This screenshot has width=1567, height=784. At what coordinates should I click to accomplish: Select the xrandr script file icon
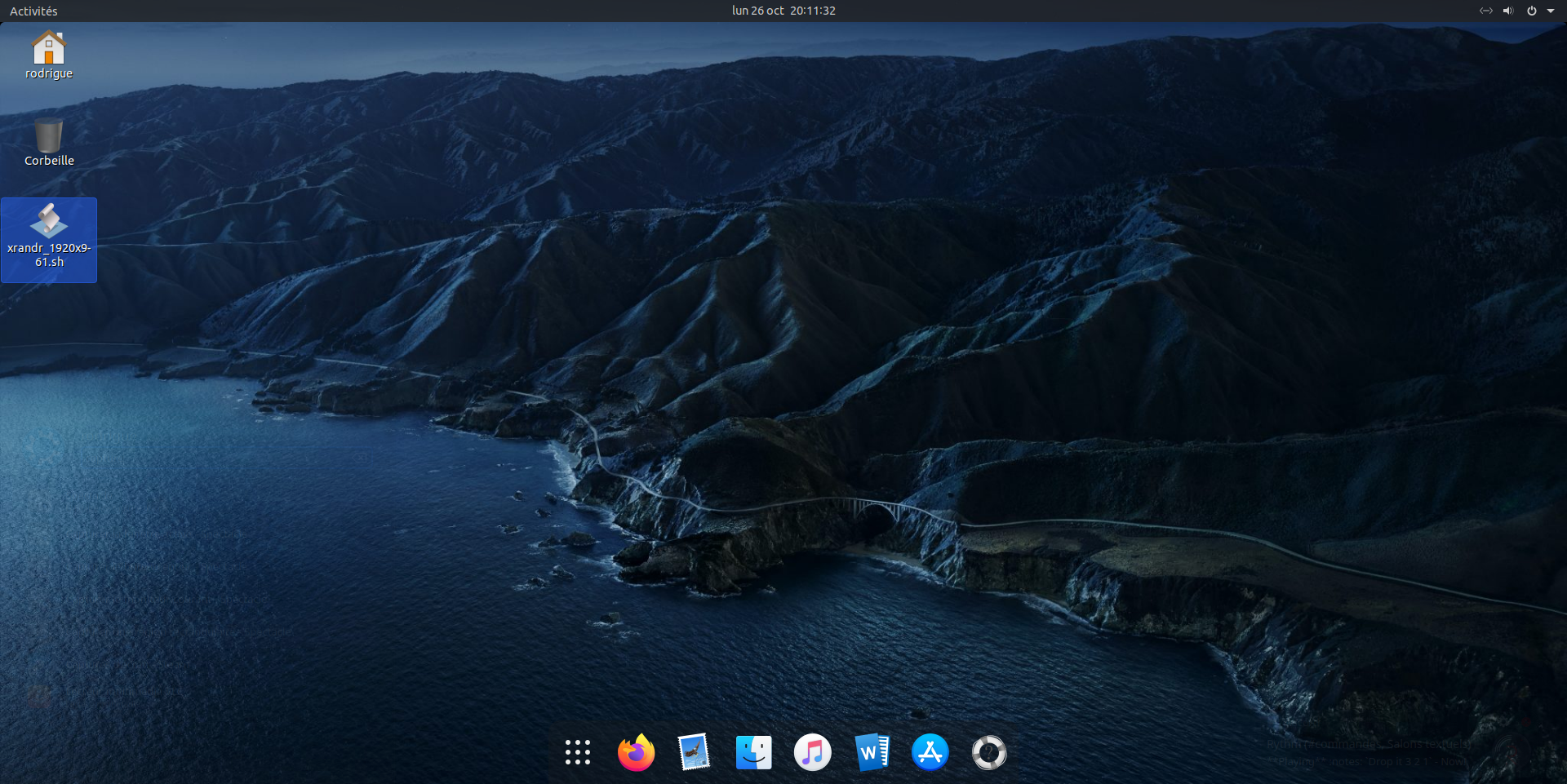tap(49, 221)
